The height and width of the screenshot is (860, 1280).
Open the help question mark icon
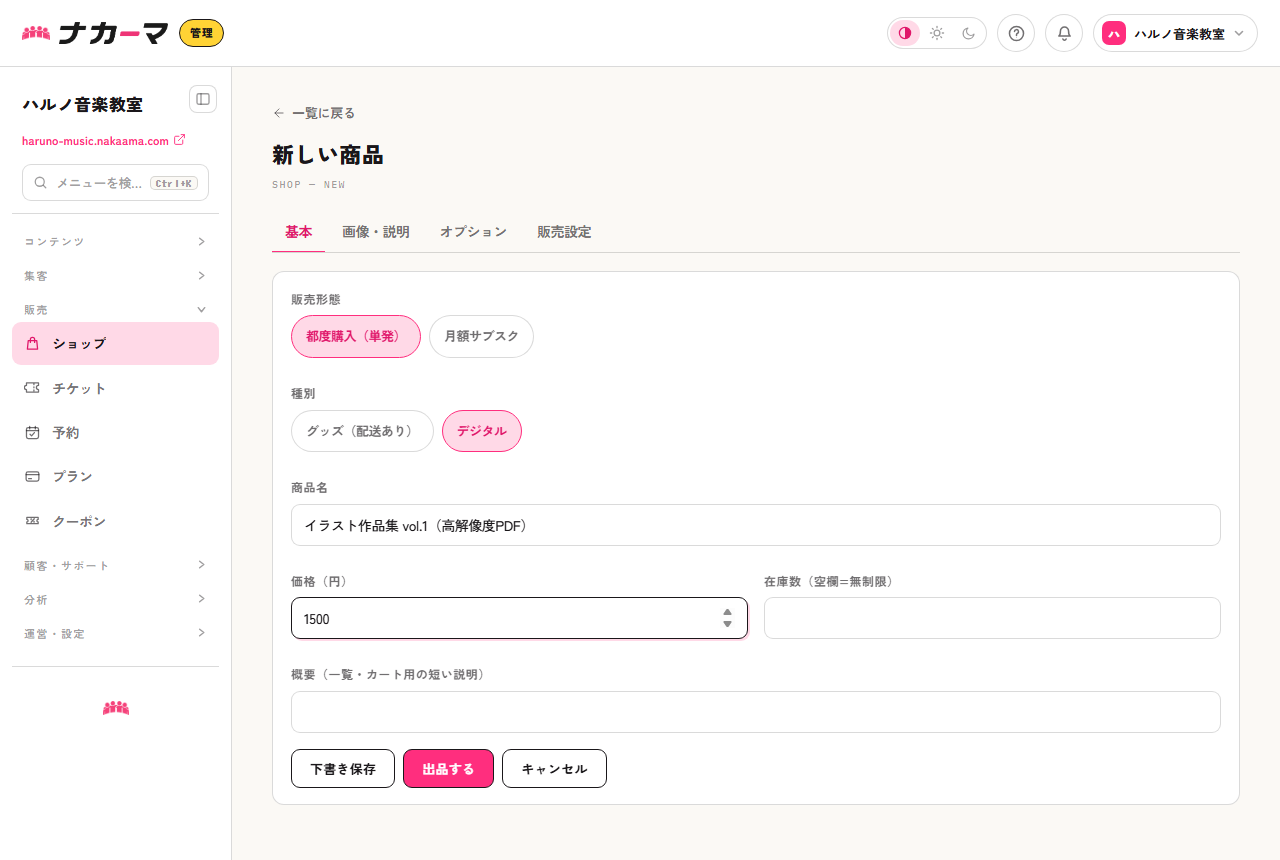1016,33
